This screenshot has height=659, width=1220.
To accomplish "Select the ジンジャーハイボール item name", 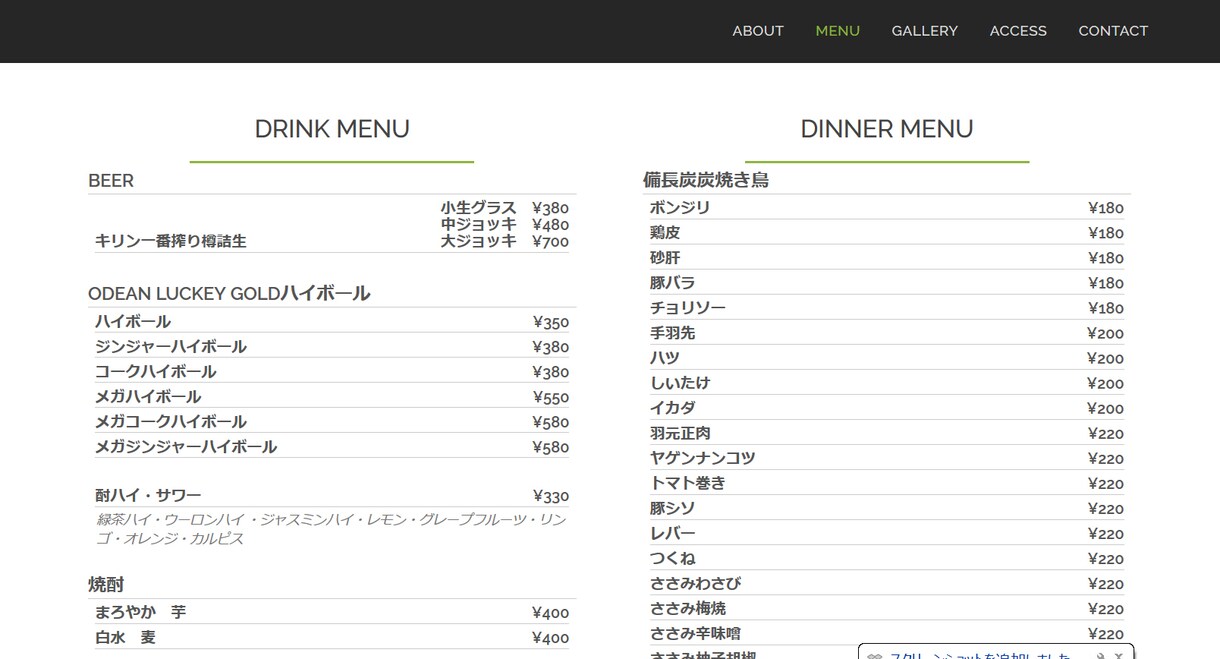I will pos(171,347).
